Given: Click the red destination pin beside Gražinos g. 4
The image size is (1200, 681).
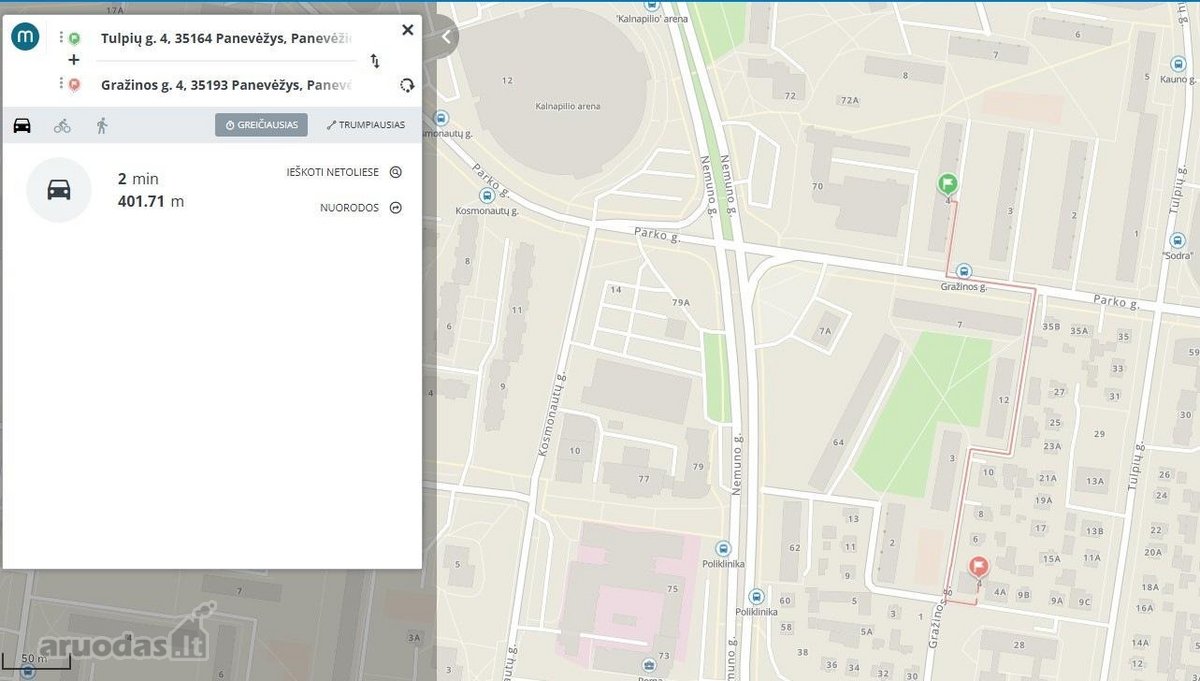Looking at the screenshot, I should click(74, 85).
